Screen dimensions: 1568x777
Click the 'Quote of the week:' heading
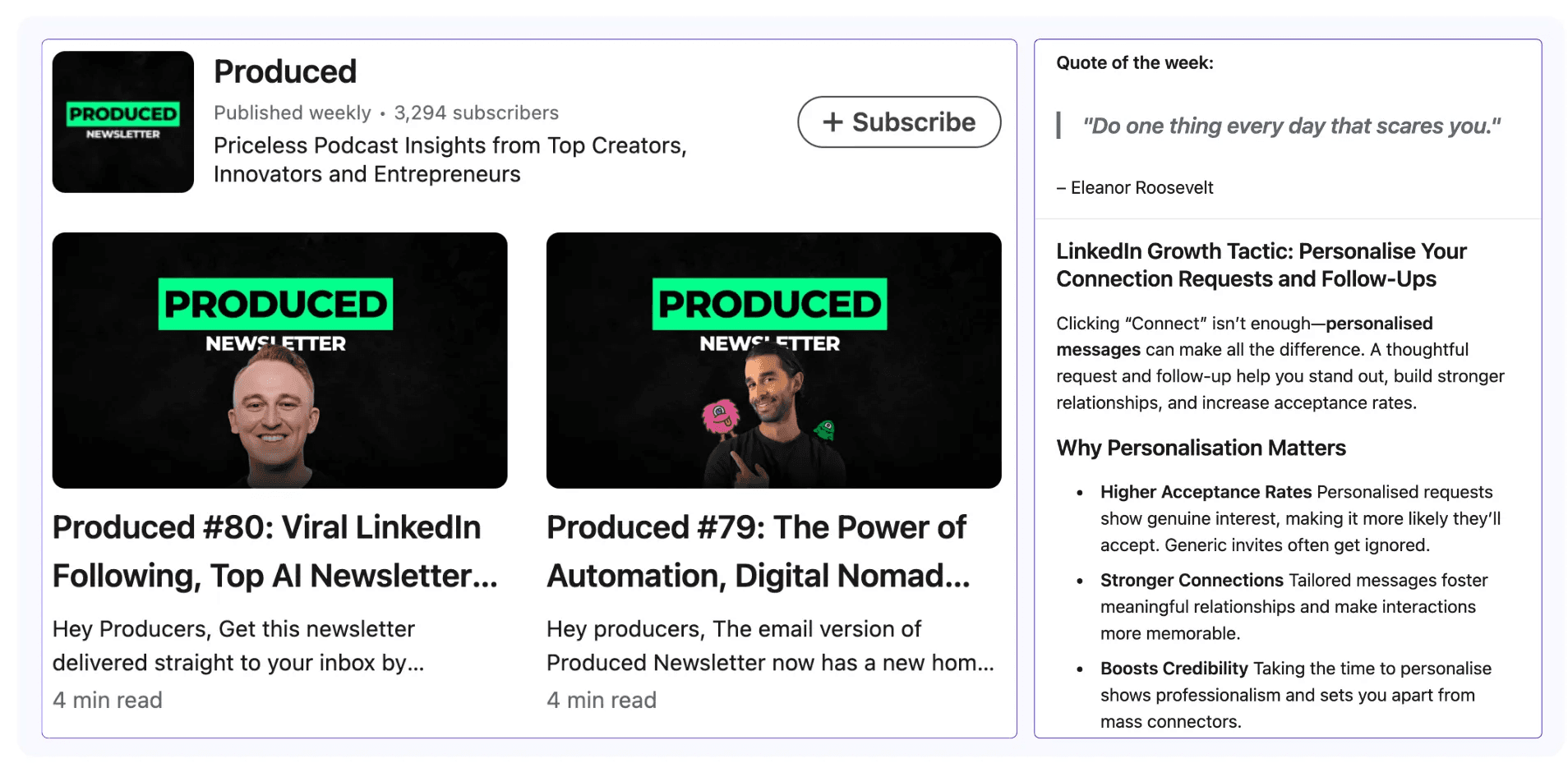[1135, 63]
